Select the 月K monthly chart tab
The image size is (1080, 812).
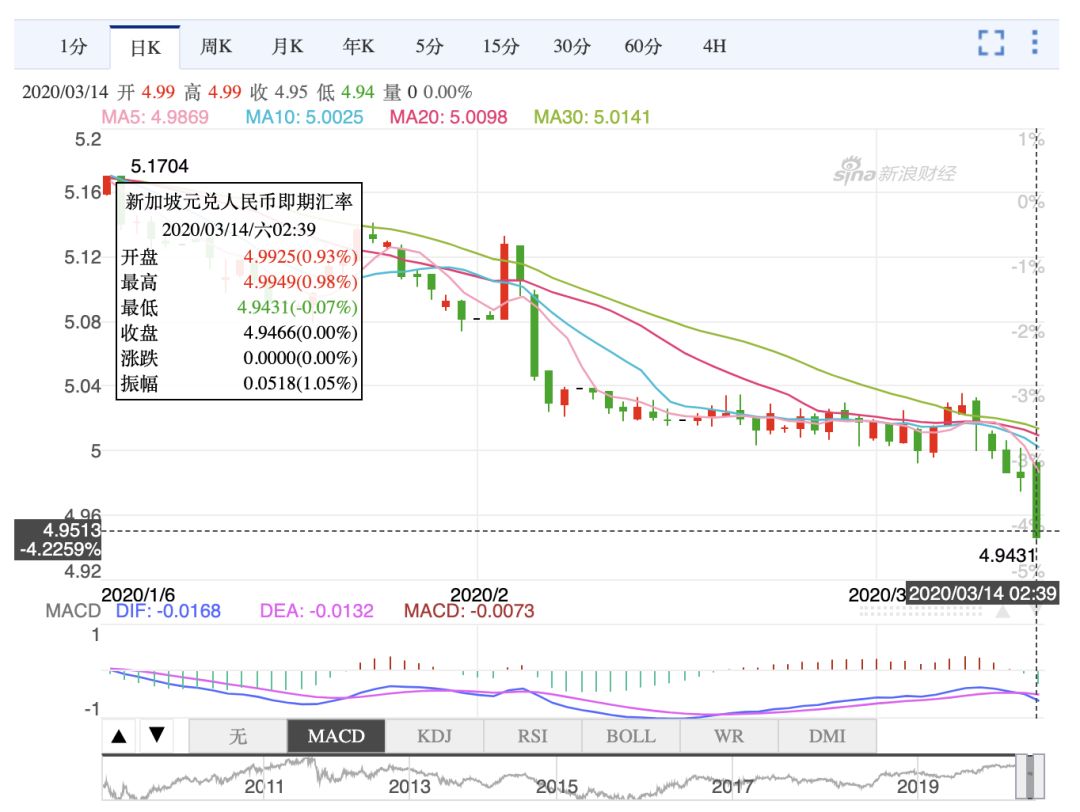point(288,46)
